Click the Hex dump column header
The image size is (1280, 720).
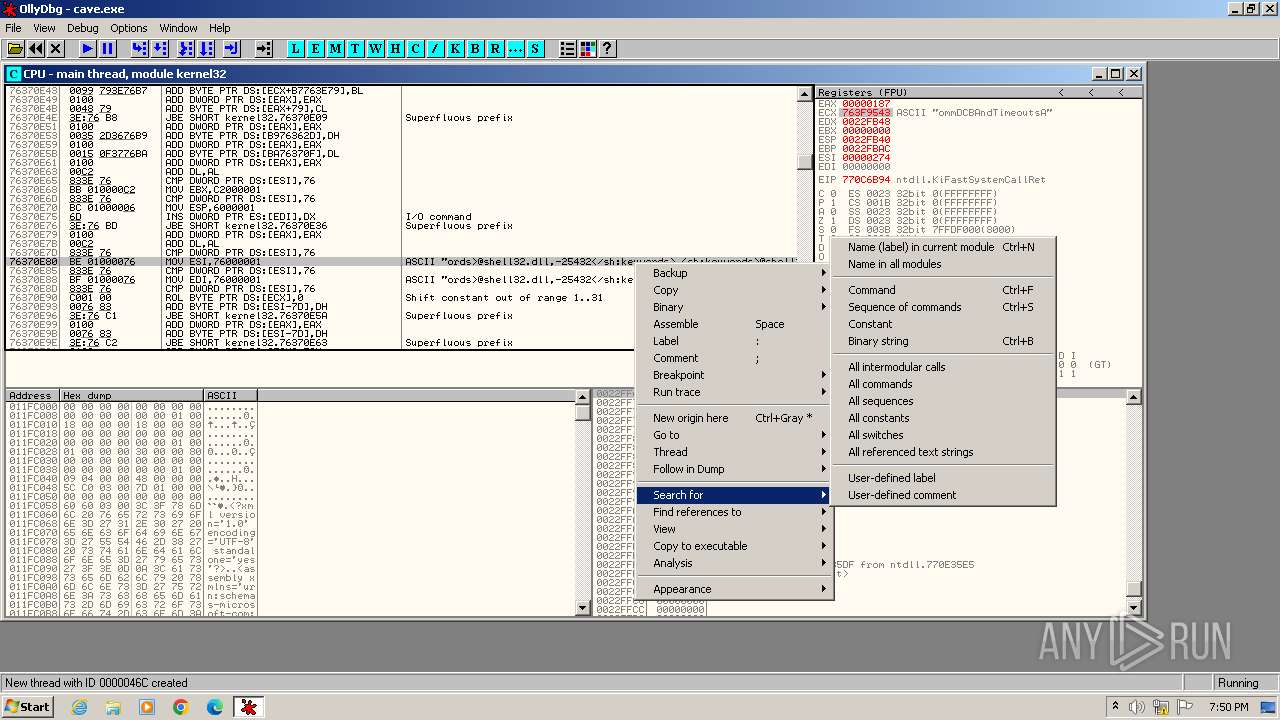pyautogui.click(x=131, y=396)
